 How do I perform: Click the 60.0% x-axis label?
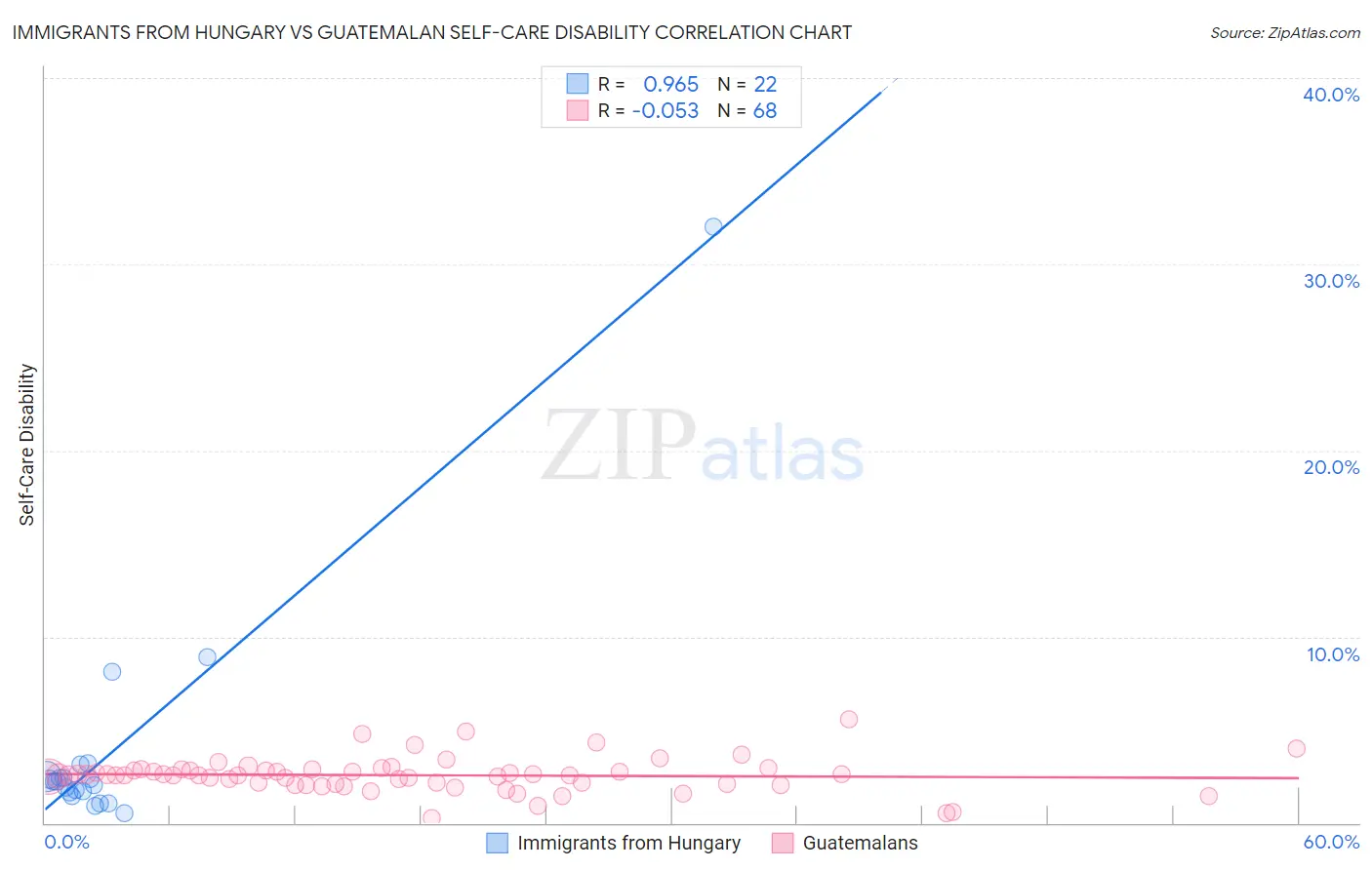(x=1331, y=842)
